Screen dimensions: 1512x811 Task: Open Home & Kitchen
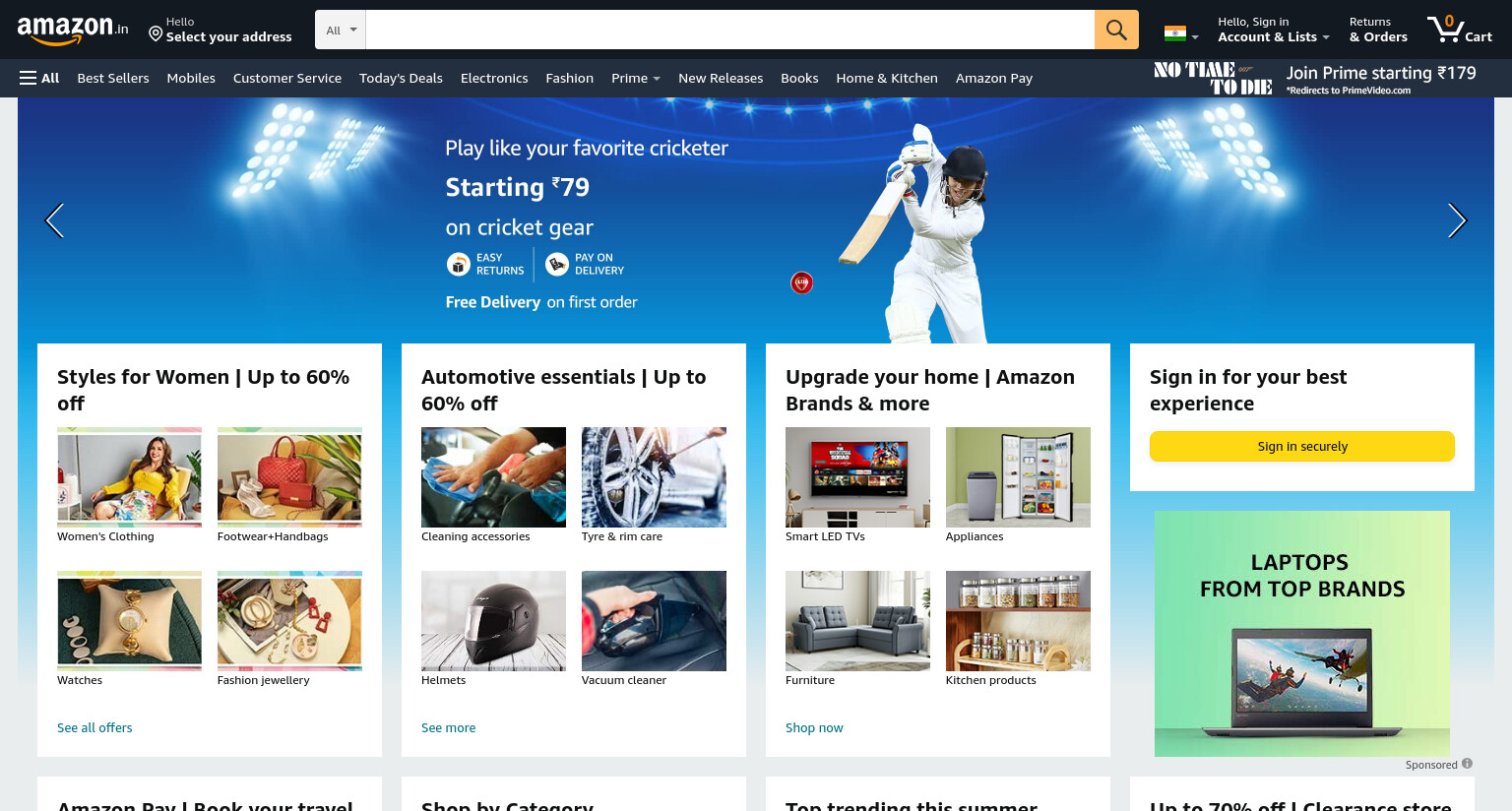pos(887,78)
